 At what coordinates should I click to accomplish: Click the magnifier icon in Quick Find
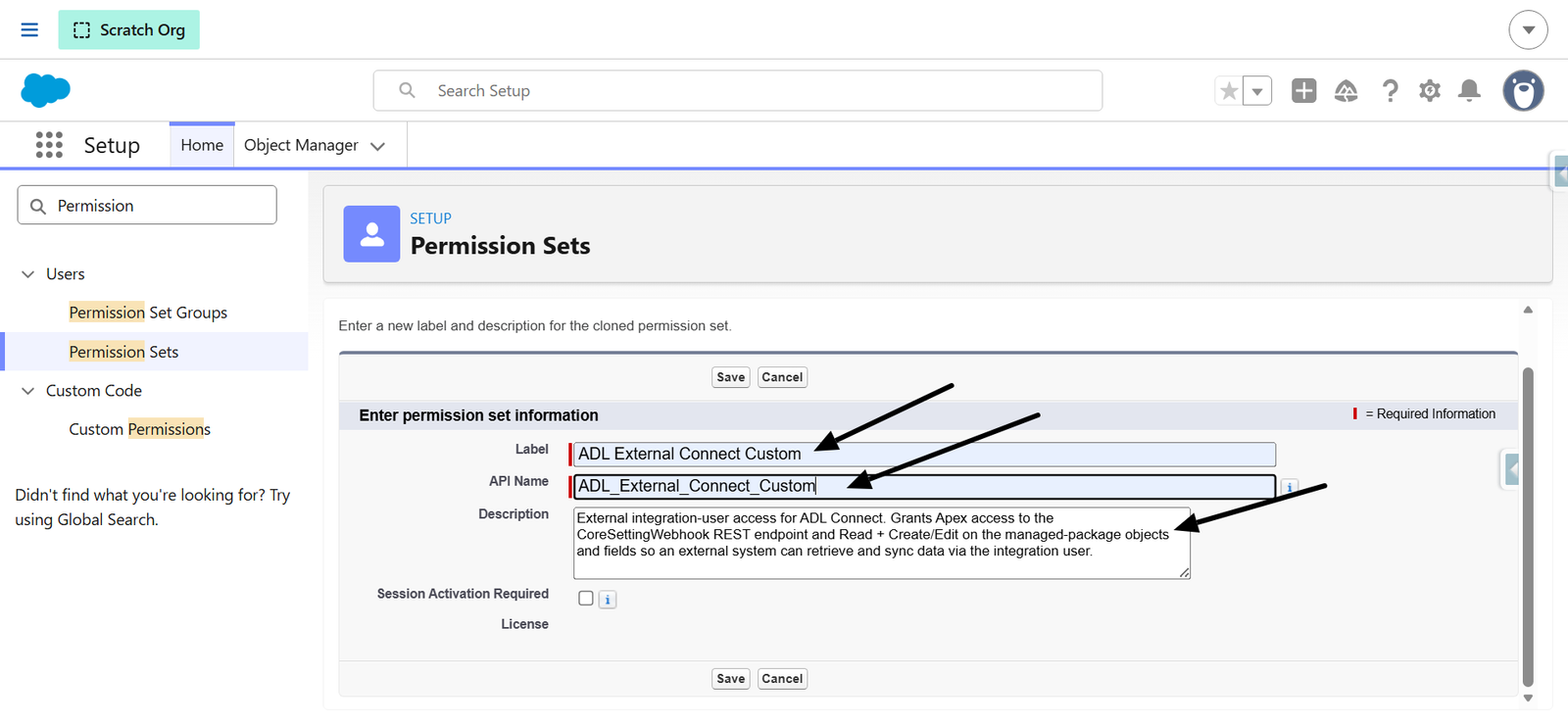coord(38,207)
